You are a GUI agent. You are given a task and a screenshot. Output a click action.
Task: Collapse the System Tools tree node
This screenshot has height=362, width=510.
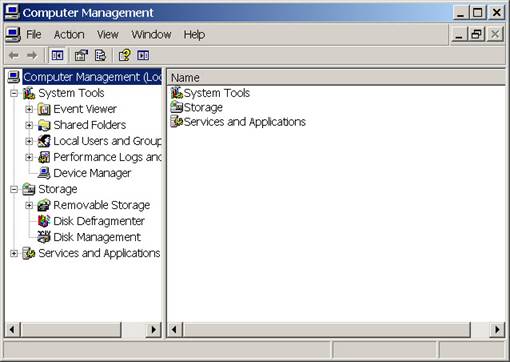click(x=14, y=93)
